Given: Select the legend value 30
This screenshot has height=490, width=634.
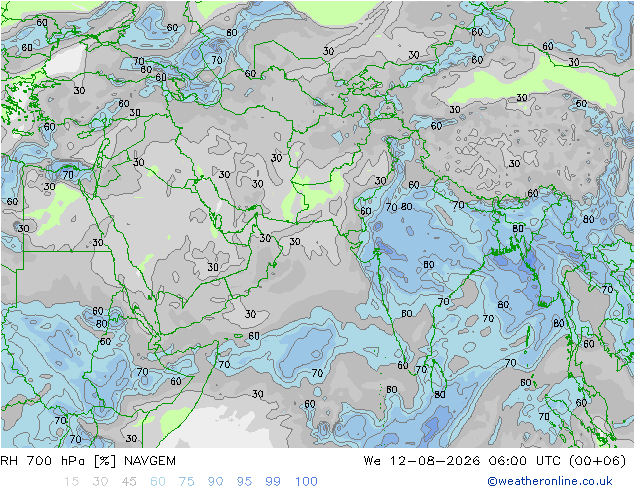Looking at the screenshot, I should tap(100, 482).
